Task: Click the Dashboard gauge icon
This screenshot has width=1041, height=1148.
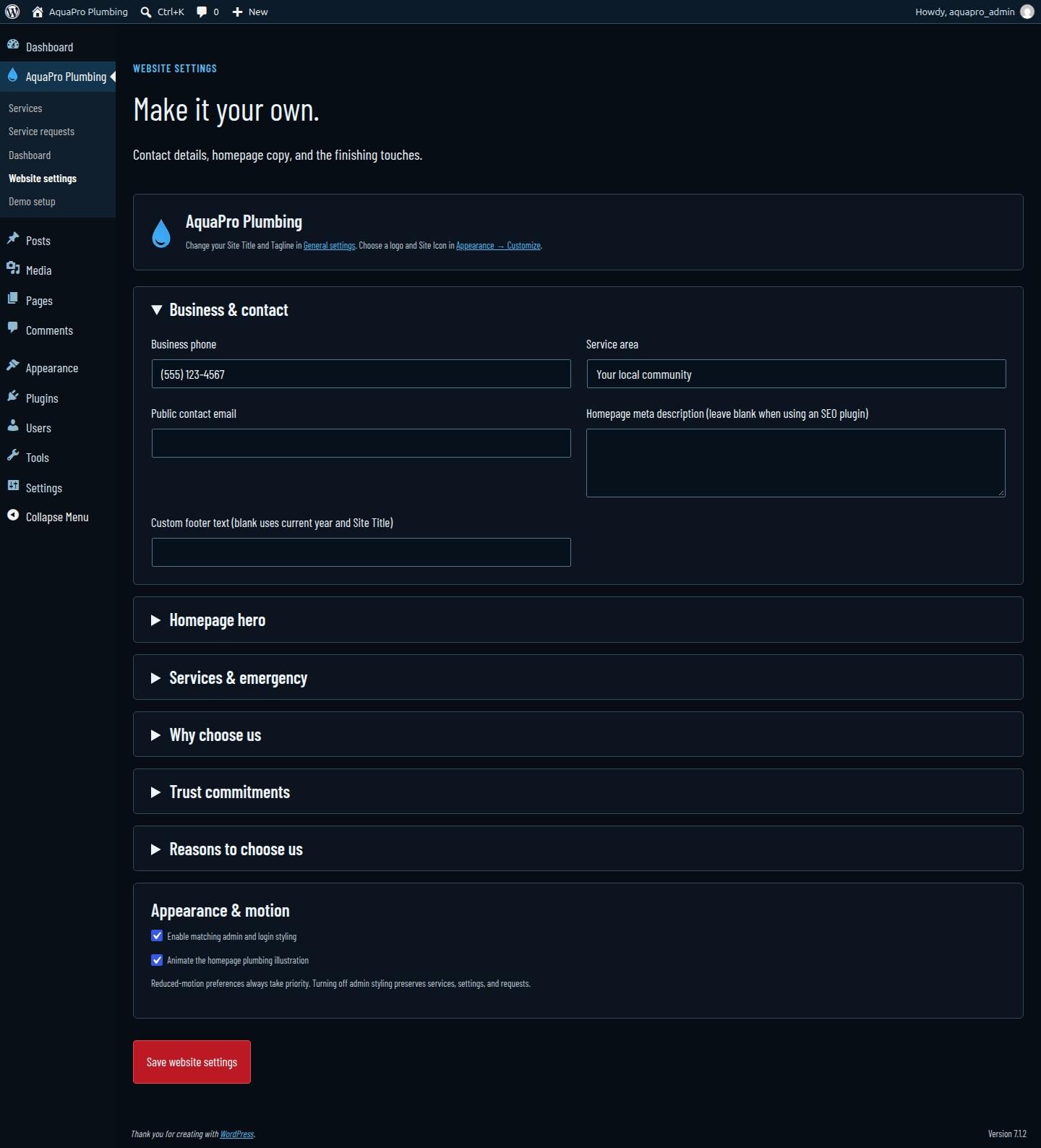Action: (x=13, y=46)
